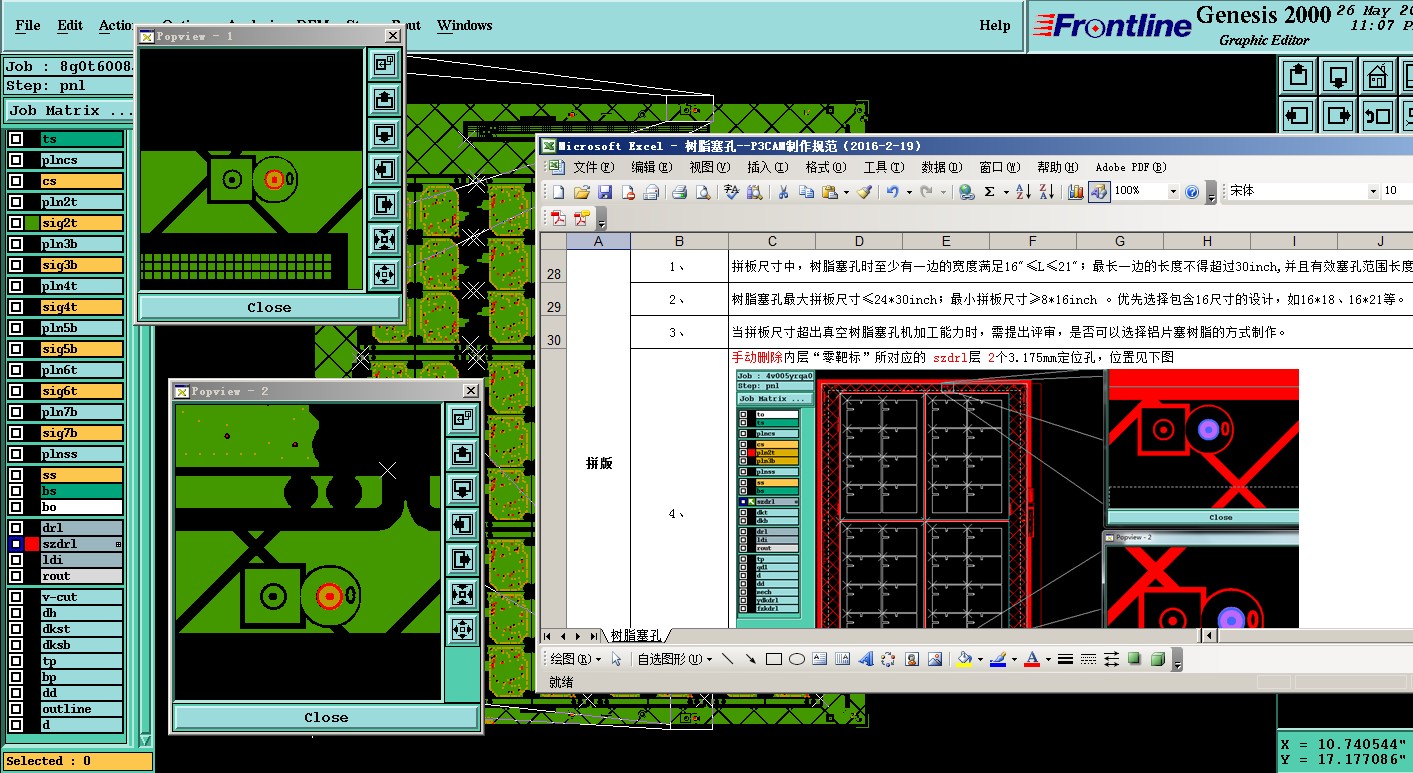Click the home view house icon
The height and width of the screenshot is (773, 1413).
[1378, 75]
